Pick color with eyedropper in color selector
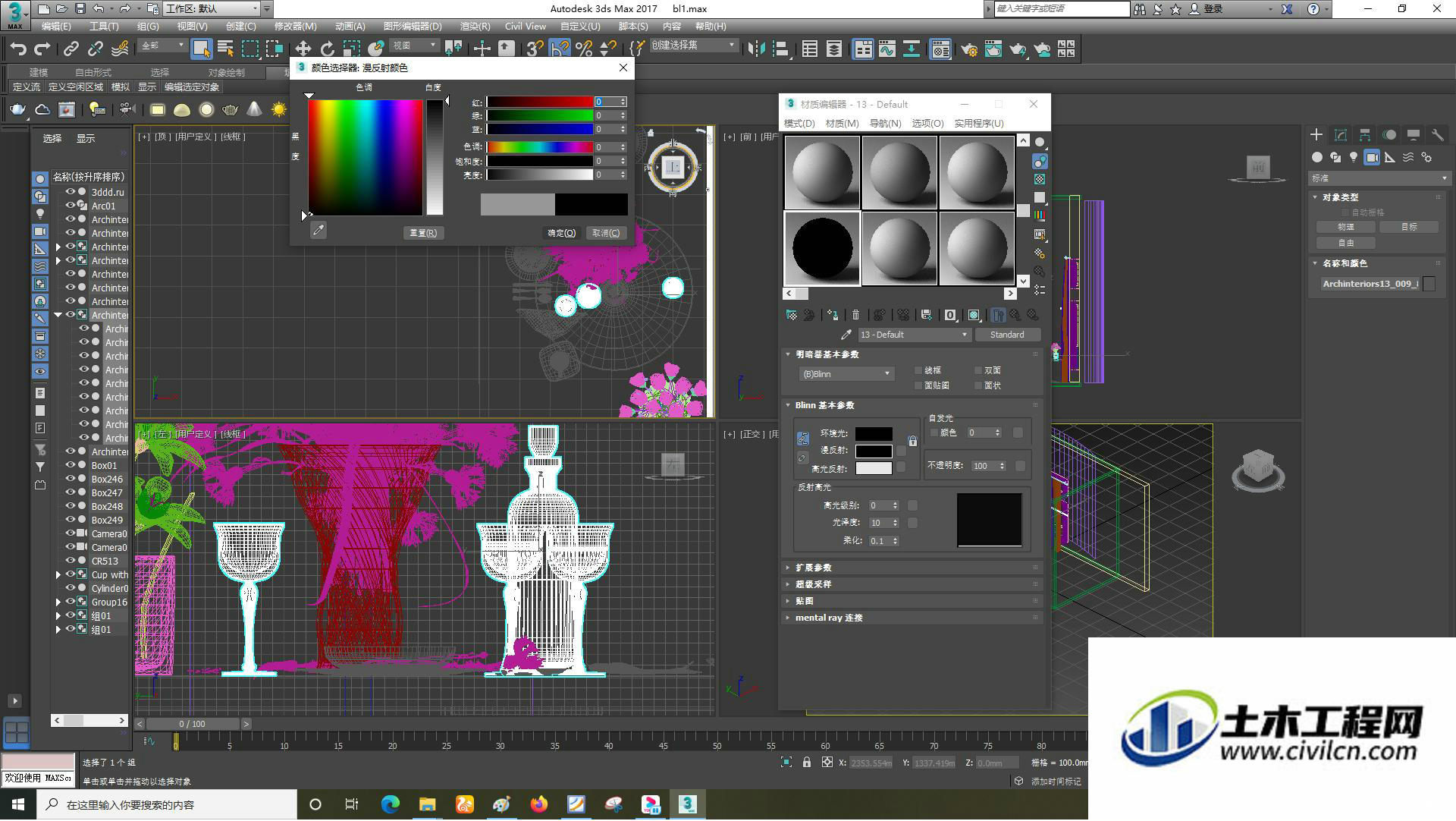Image resolution: width=1456 pixels, height=821 pixels. (318, 230)
